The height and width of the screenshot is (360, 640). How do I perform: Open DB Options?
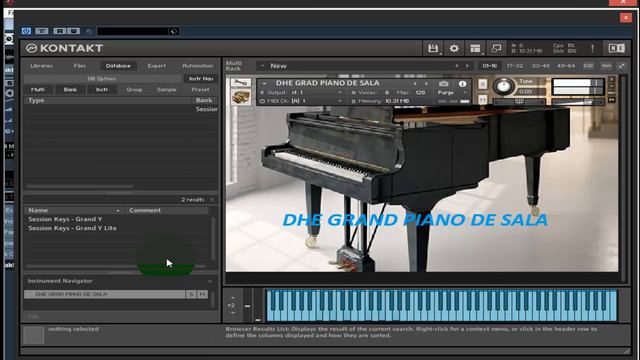tap(102, 78)
